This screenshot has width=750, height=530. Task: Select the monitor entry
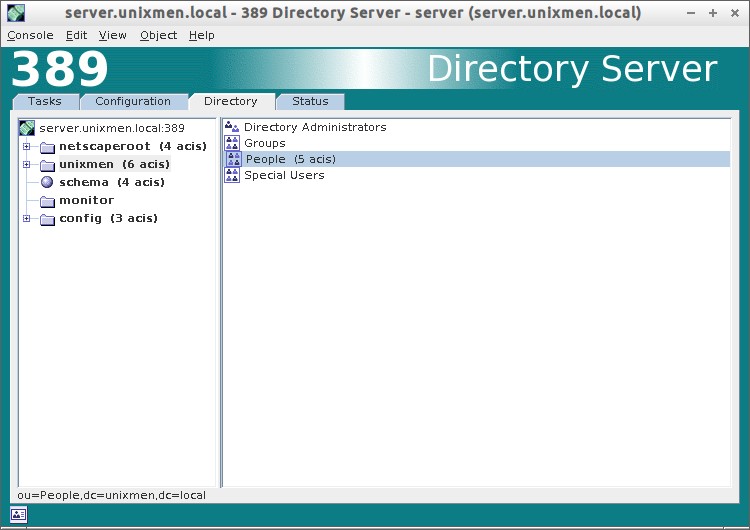[x=87, y=200]
